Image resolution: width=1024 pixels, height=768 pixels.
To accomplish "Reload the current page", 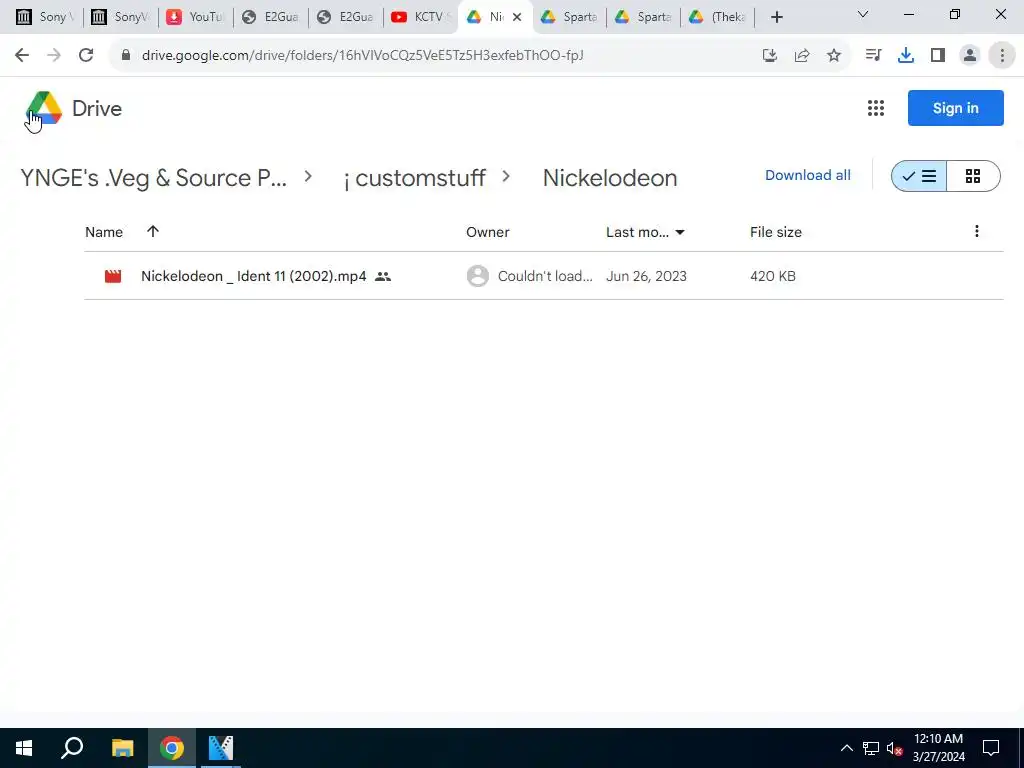I will tap(86, 56).
